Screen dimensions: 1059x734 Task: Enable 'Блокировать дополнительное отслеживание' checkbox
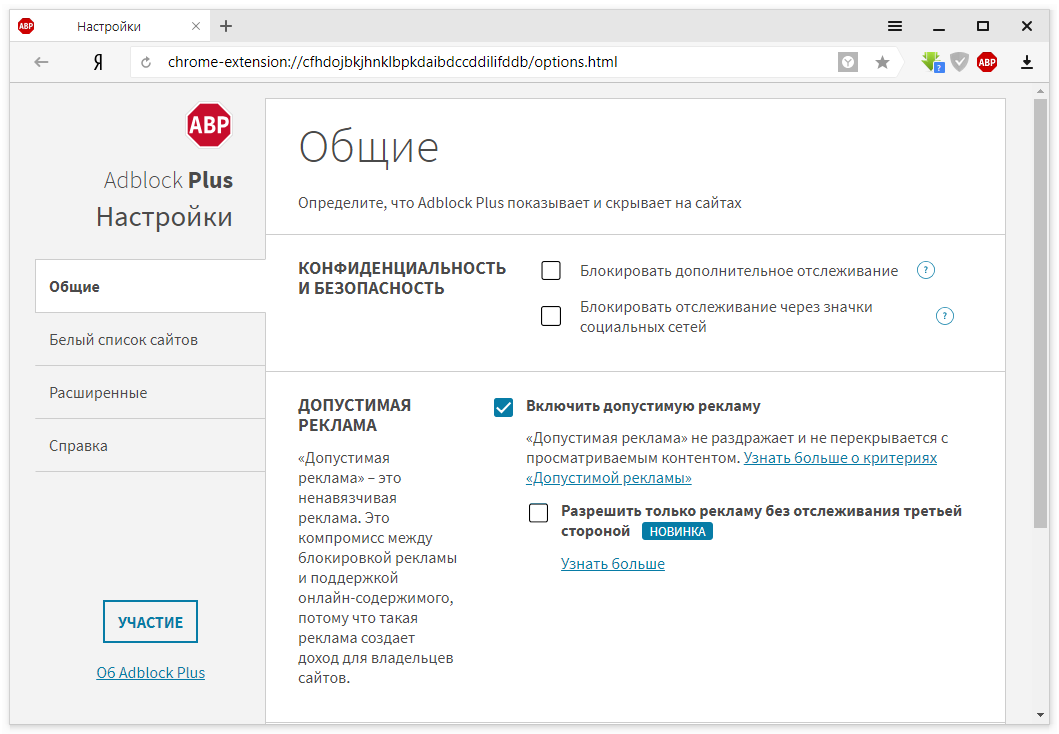click(551, 270)
